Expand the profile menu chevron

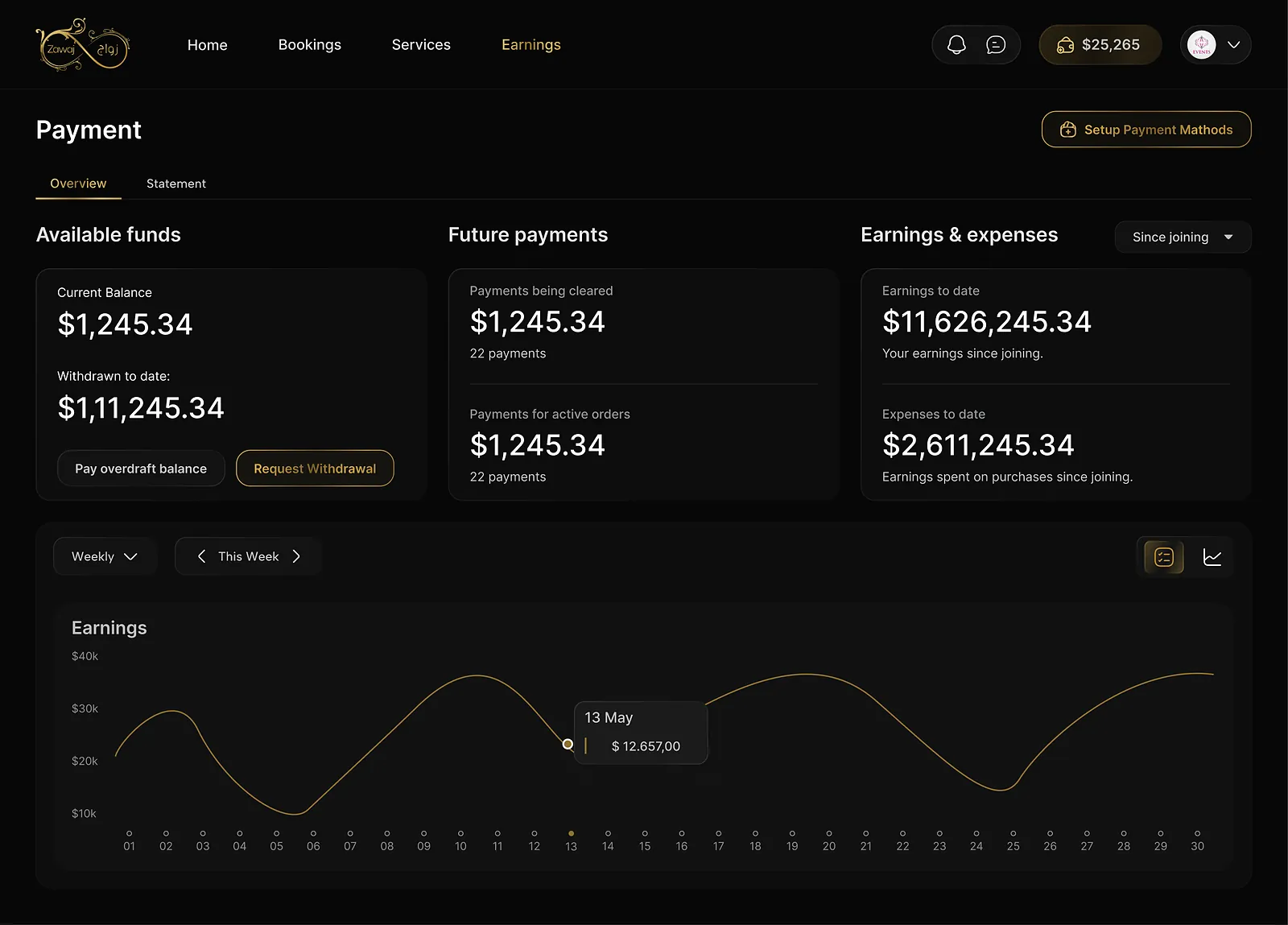click(x=1233, y=45)
